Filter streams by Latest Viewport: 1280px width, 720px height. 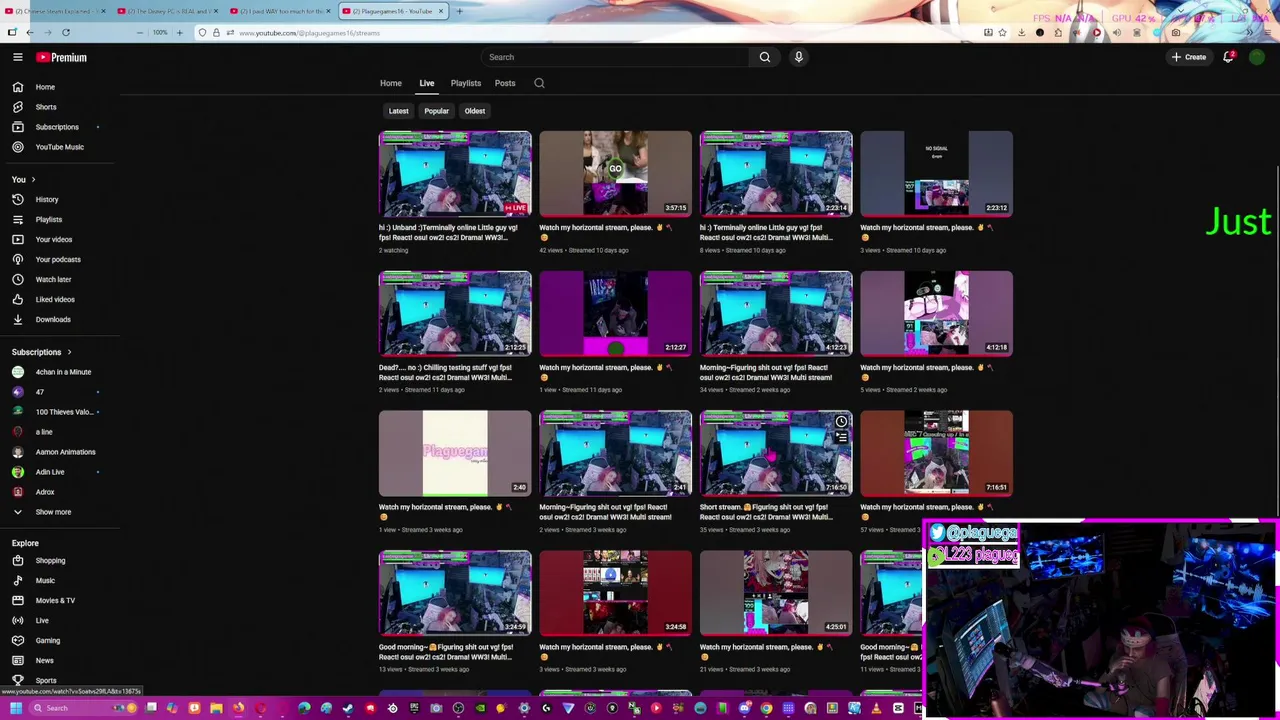coord(398,111)
